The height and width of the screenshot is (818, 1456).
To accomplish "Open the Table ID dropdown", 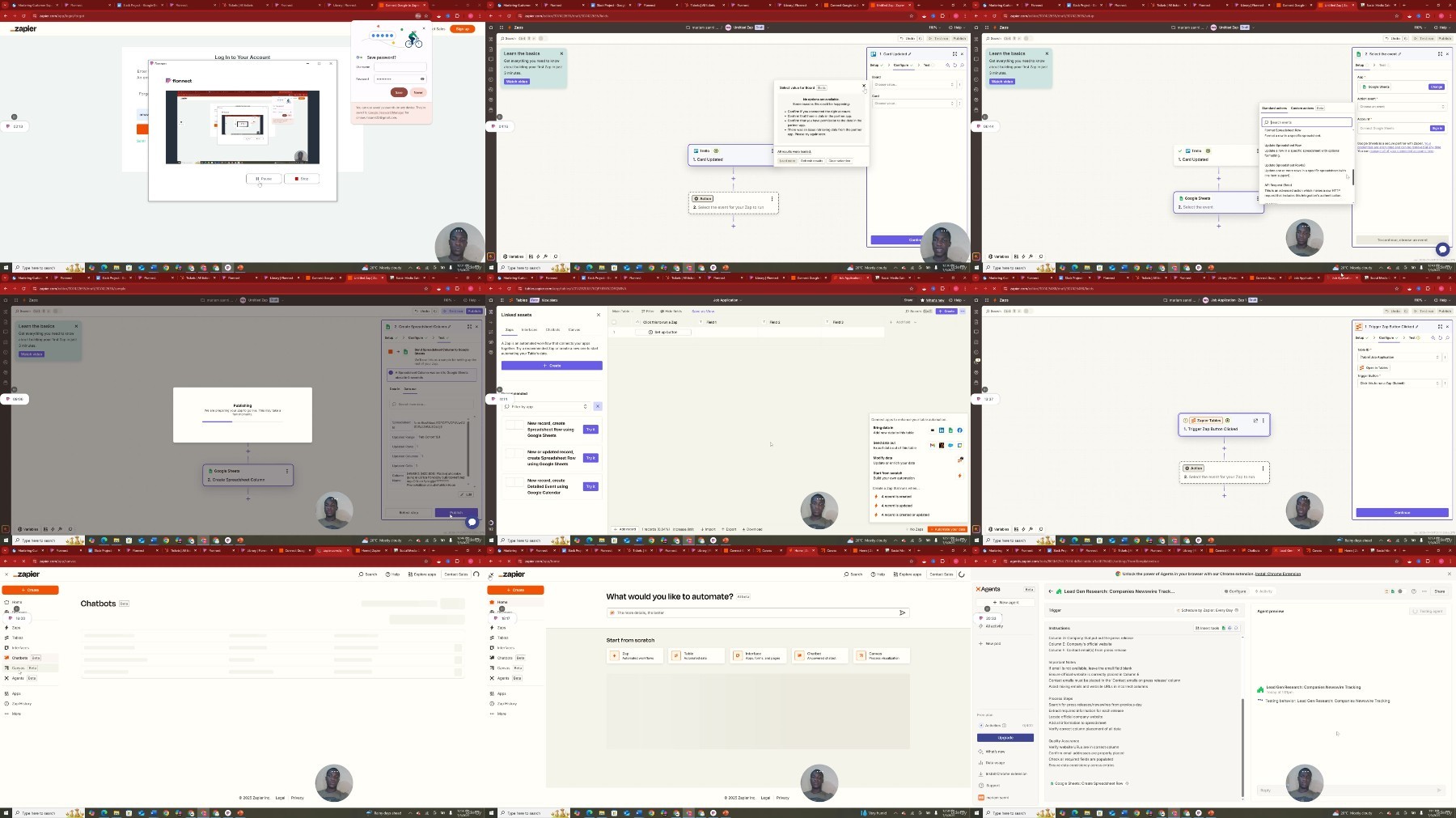I will click(x=1399, y=357).
